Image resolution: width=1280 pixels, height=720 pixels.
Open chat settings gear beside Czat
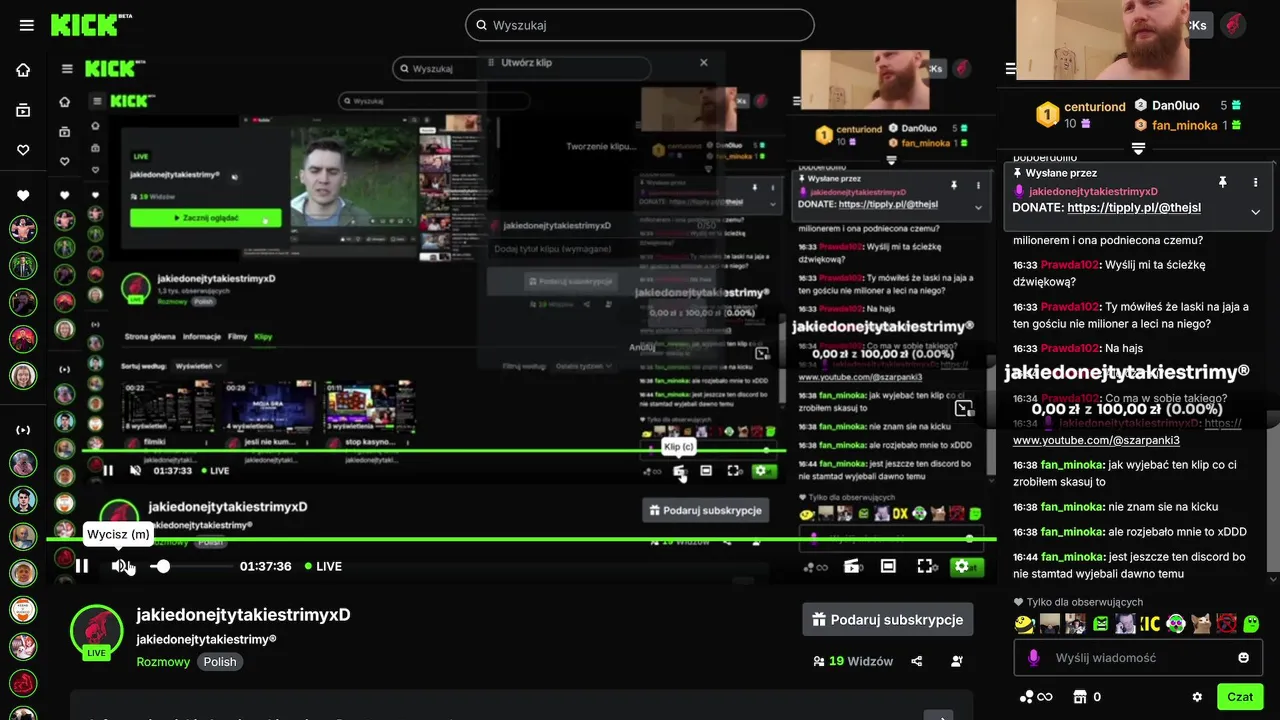pos(1197,697)
